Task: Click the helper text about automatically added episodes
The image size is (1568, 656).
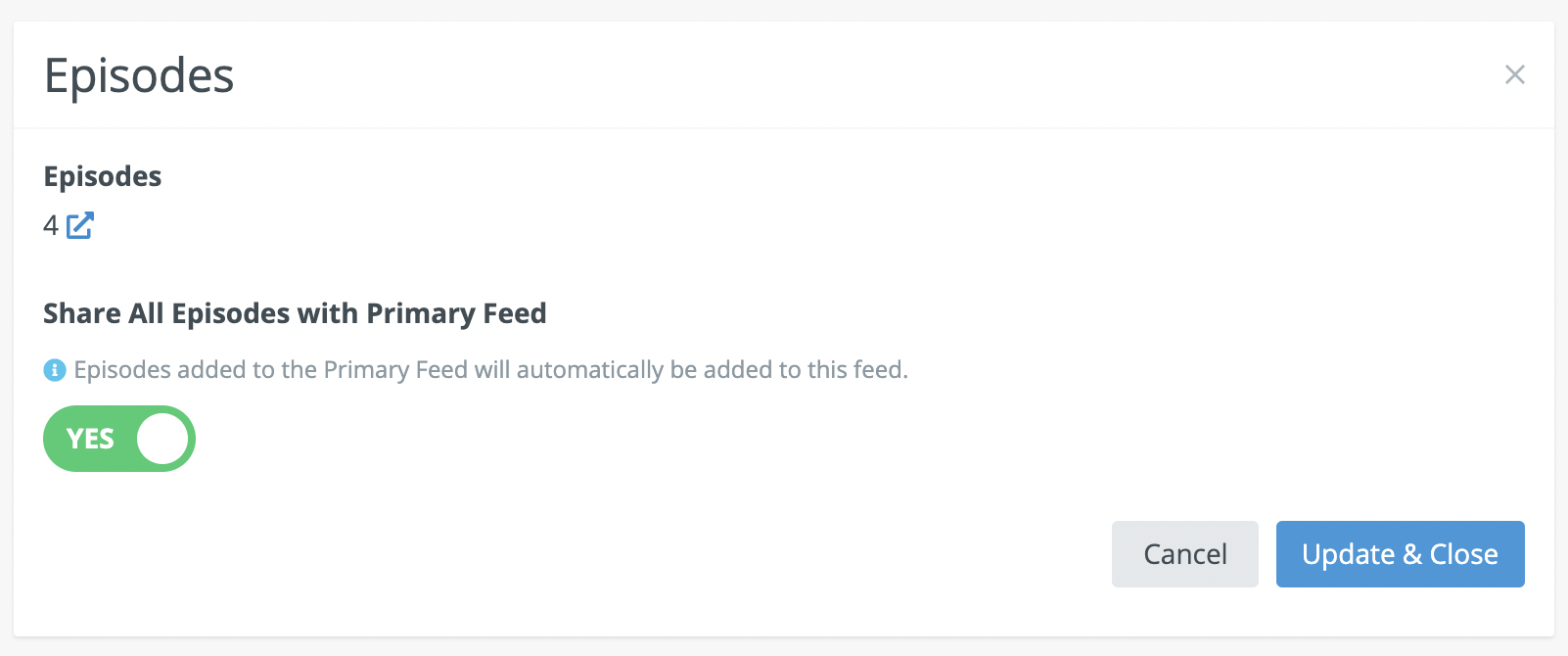Action: [x=490, y=370]
